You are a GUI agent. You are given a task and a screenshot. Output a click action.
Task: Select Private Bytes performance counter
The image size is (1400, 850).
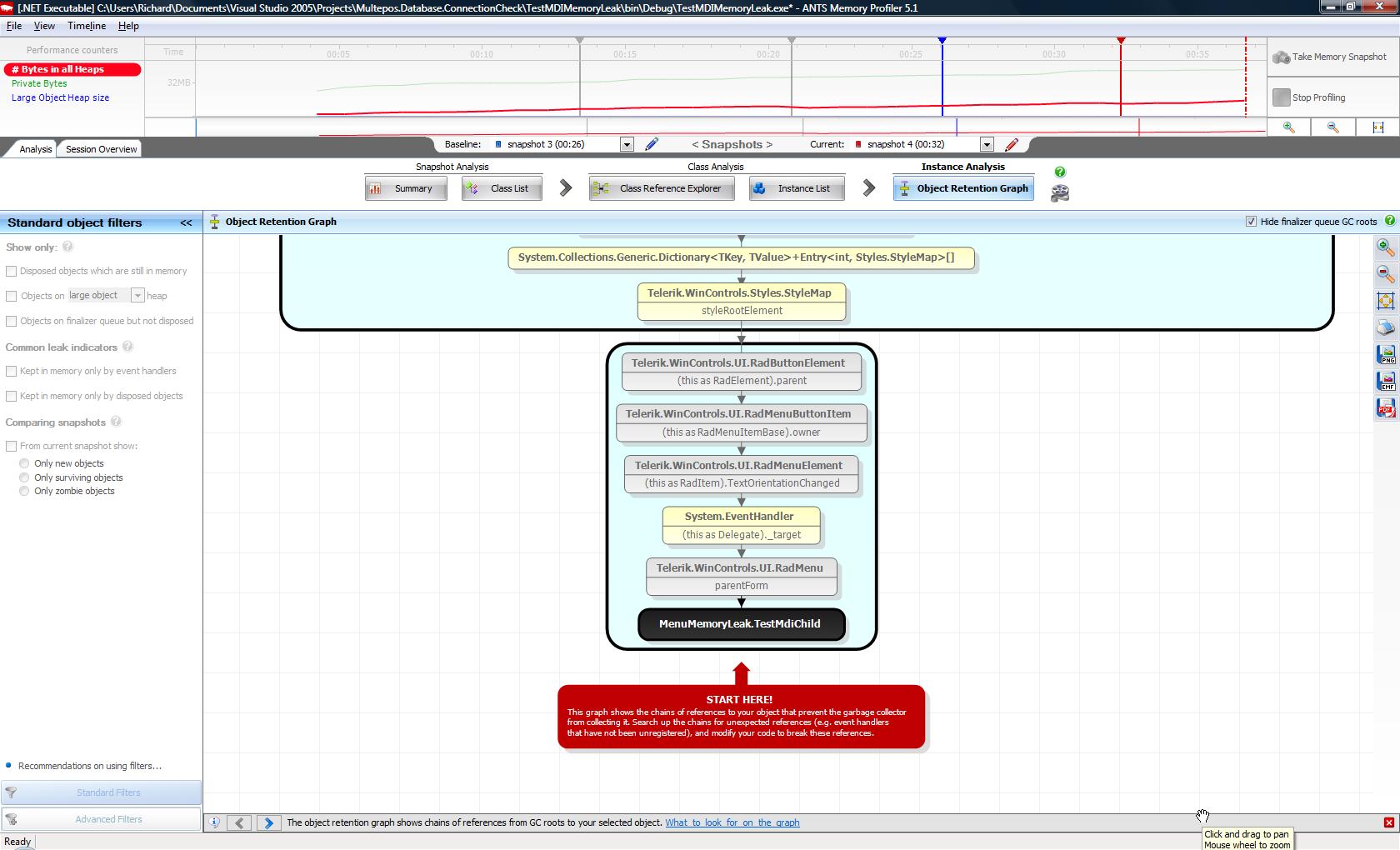39,83
